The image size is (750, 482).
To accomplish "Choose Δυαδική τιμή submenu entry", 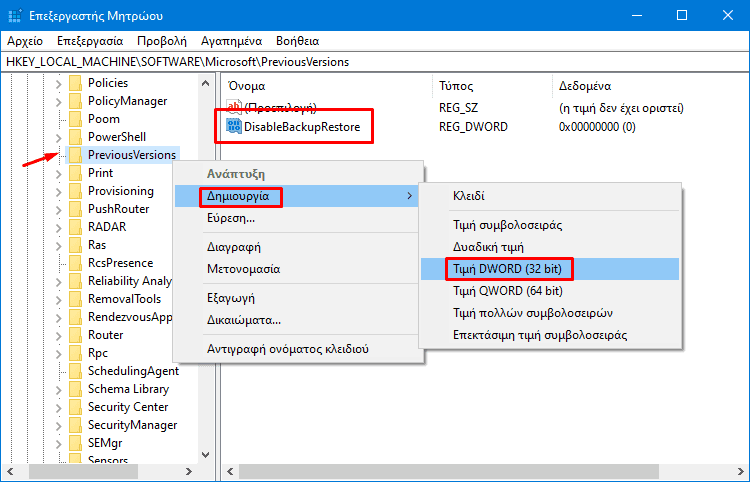I will [550, 247].
